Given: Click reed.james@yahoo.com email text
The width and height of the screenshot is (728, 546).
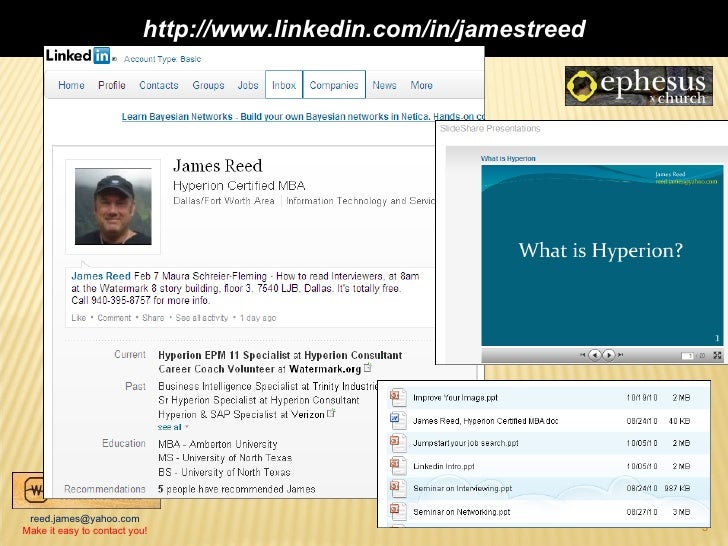Looking at the screenshot, I should tap(85, 519).
